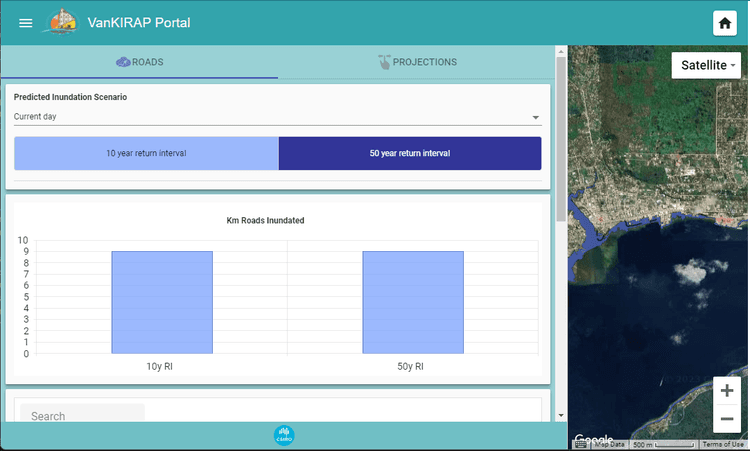This screenshot has height=451, width=750.
Task: Click the Current day dropdown arrow
Action: [x=536, y=118]
